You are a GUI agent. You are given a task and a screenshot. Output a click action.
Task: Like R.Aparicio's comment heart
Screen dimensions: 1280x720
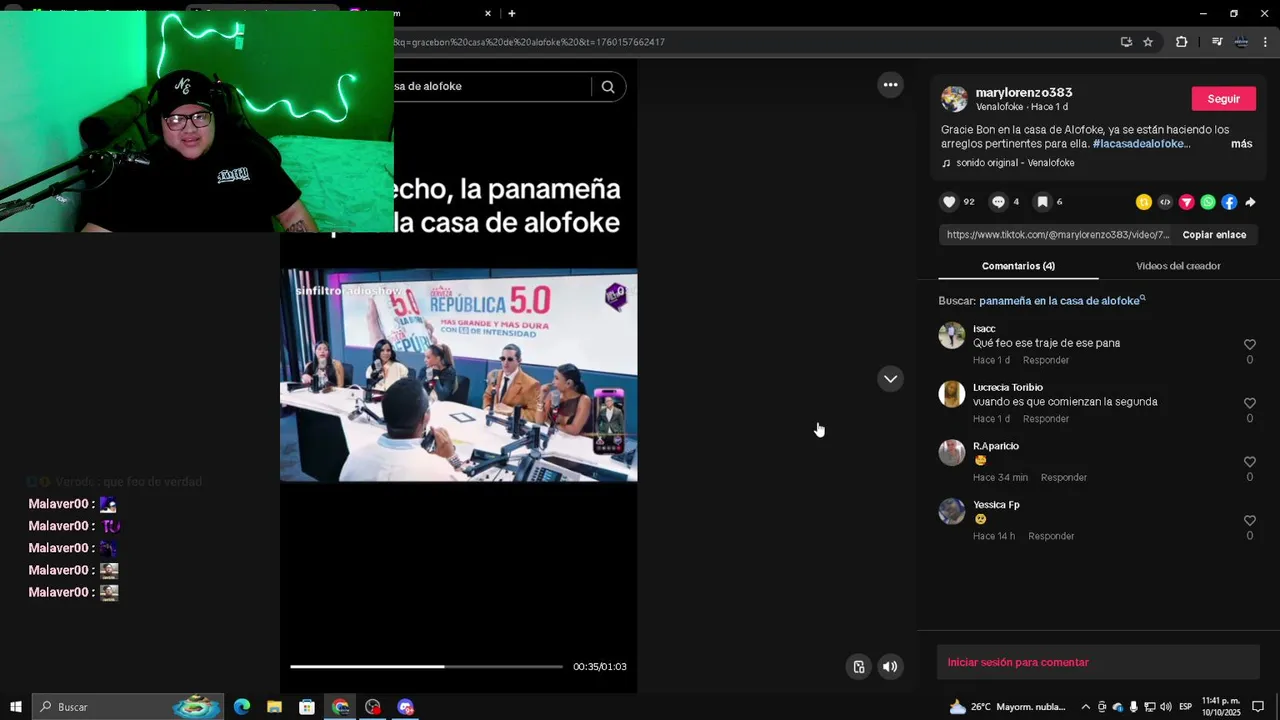point(1249,462)
